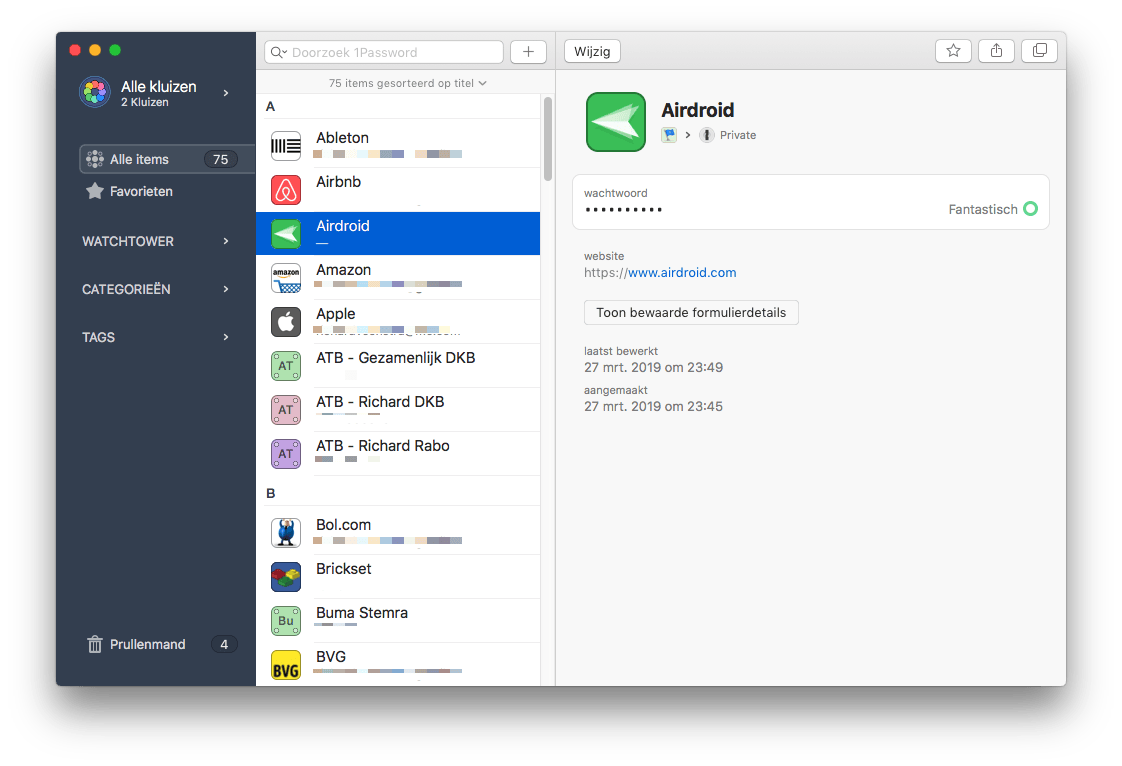The height and width of the screenshot is (766, 1122).
Task: Mark item as favorite with star button
Action: pyautogui.click(x=953, y=51)
